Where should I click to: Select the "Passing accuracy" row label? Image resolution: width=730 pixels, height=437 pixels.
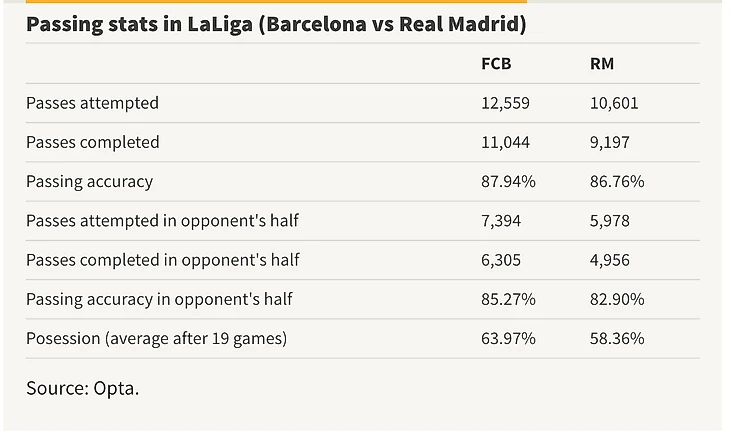pyautogui.click(x=89, y=182)
